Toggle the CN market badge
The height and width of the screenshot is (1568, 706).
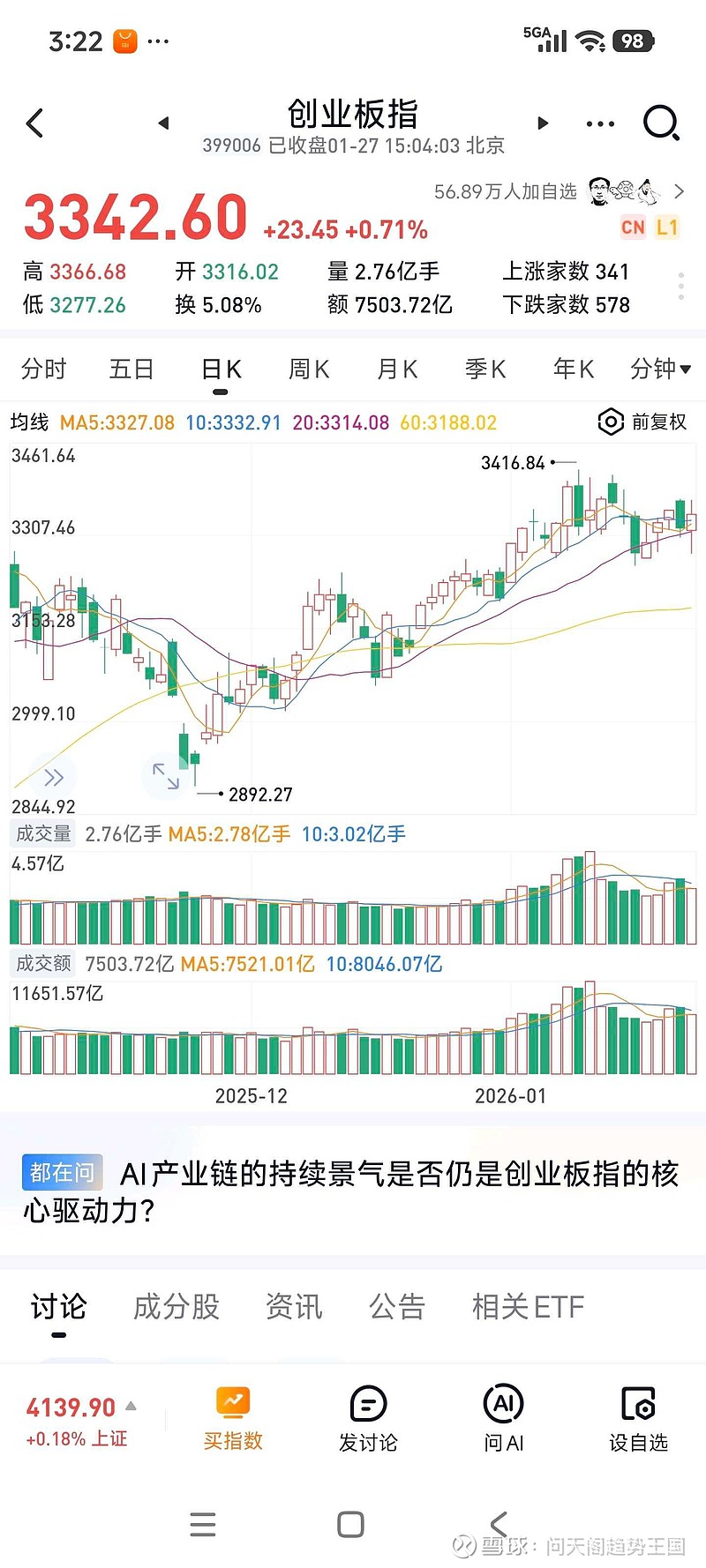tap(633, 228)
